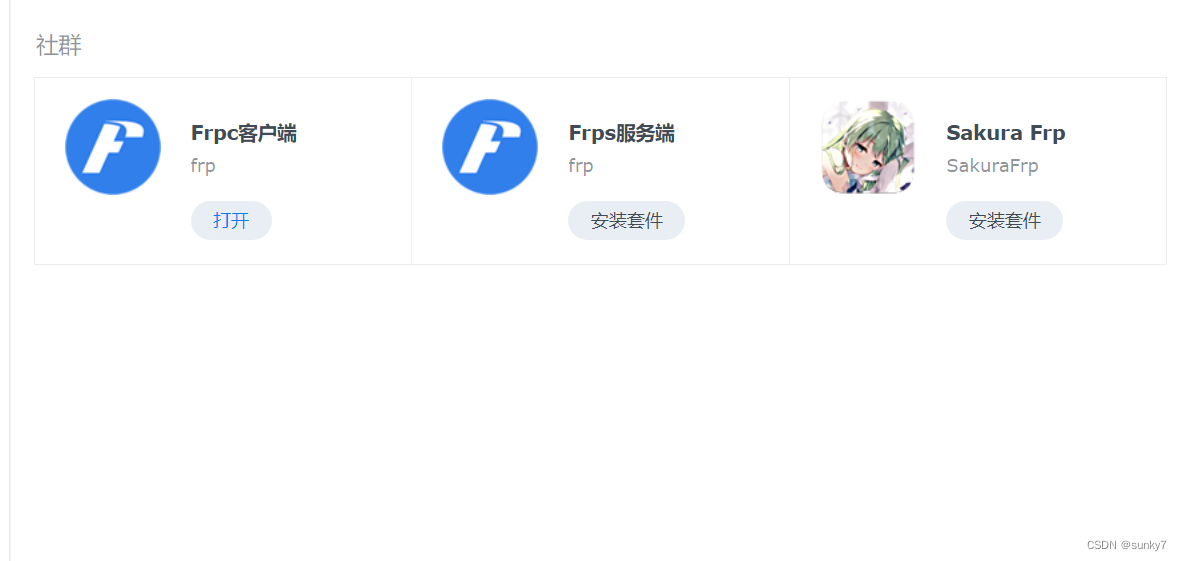
Task: Click the Sakura Frp package title
Action: (x=1006, y=133)
